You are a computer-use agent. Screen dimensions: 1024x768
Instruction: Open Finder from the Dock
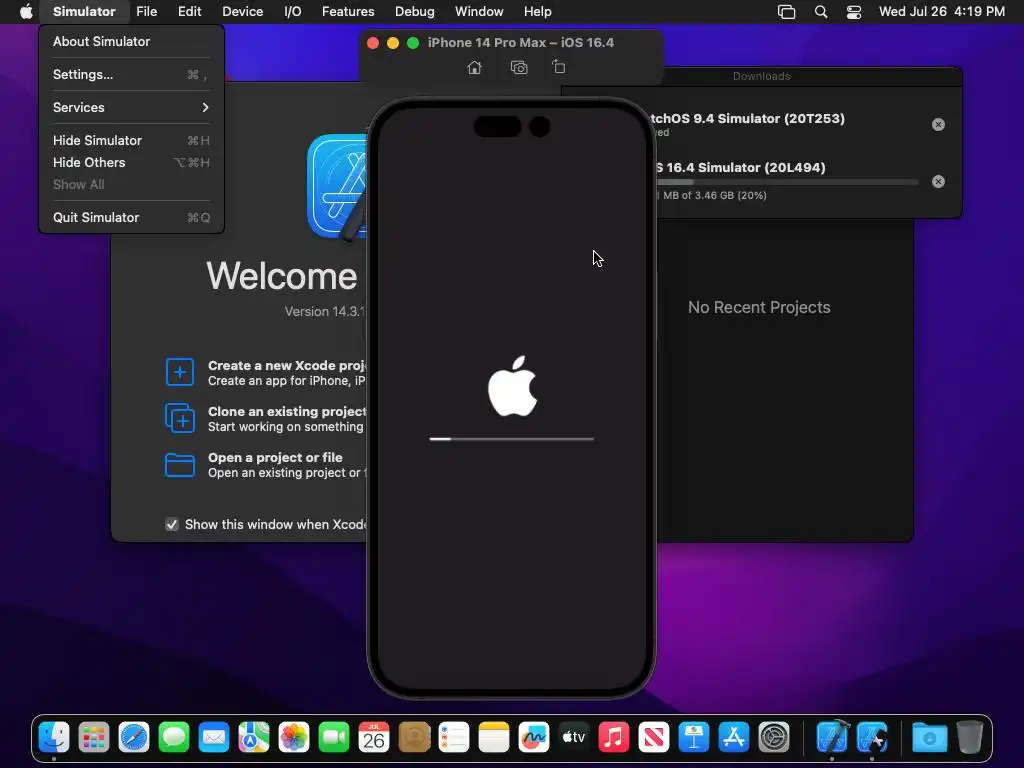click(54, 738)
